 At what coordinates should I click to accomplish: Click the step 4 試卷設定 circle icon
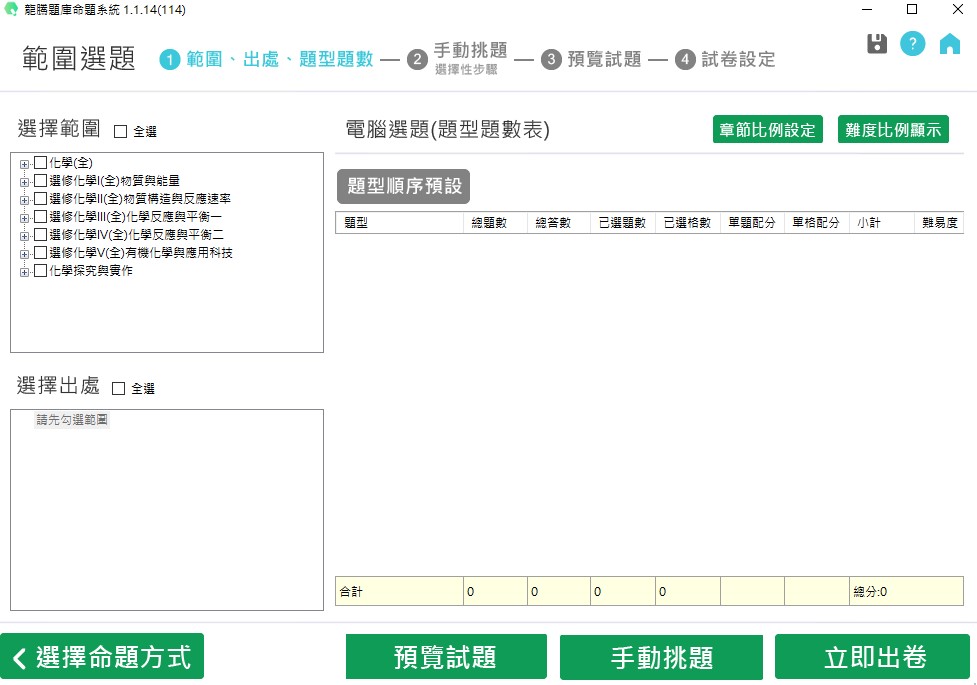click(x=685, y=60)
